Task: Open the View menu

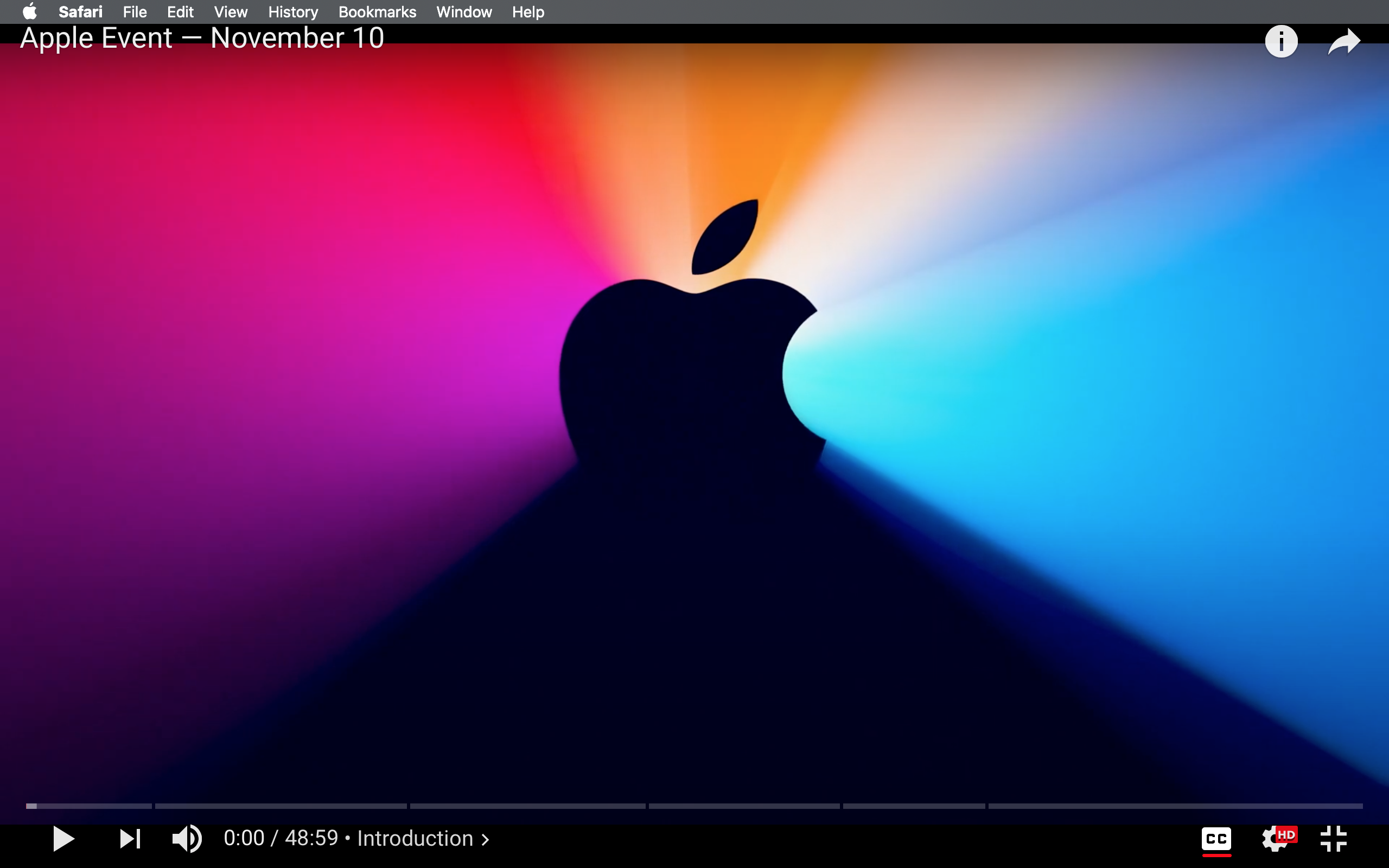Action: click(x=230, y=11)
